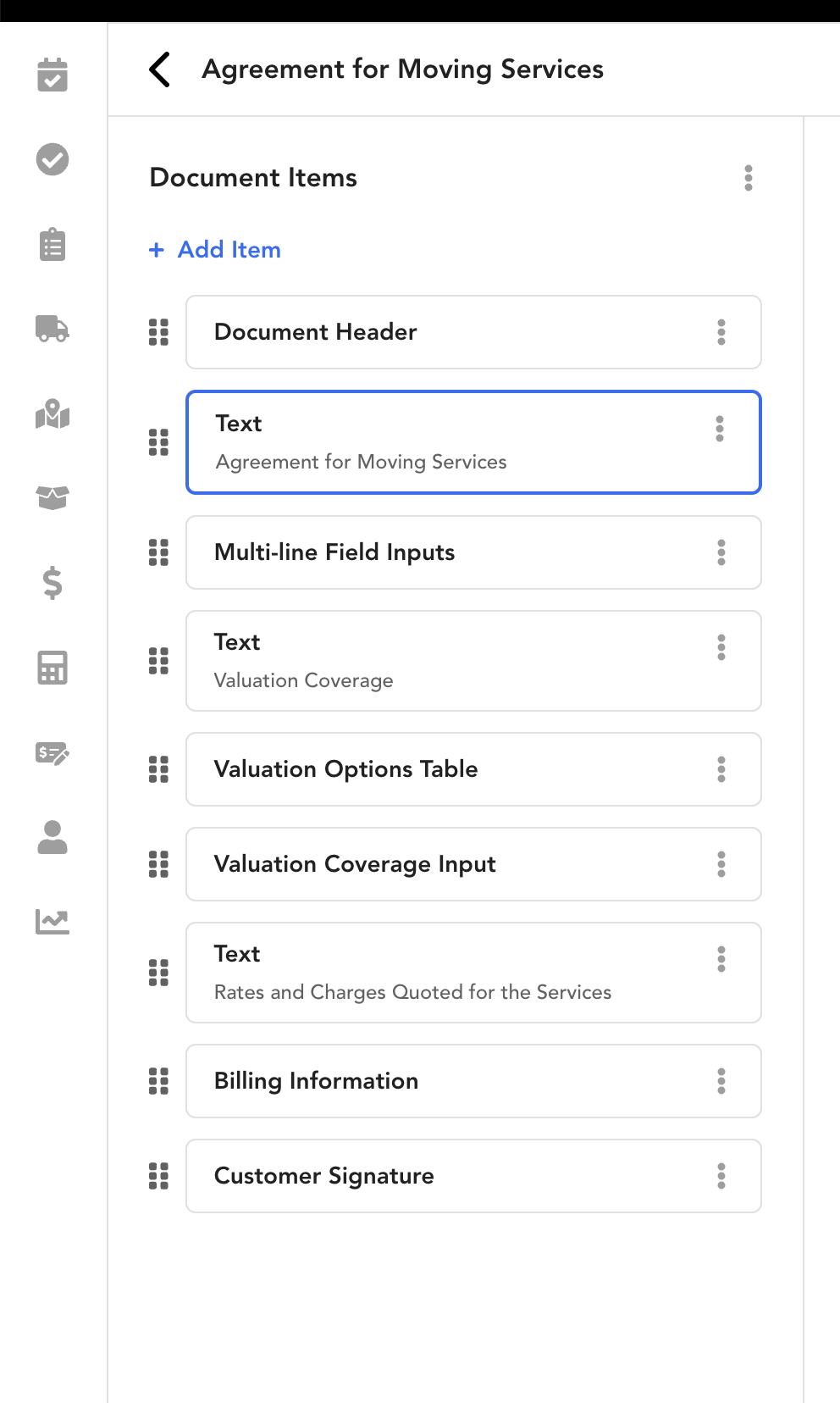This screenshot has width=840, height=1403.
Task: Open the map marker sidebar icon
Action: [x=52, y=413]
